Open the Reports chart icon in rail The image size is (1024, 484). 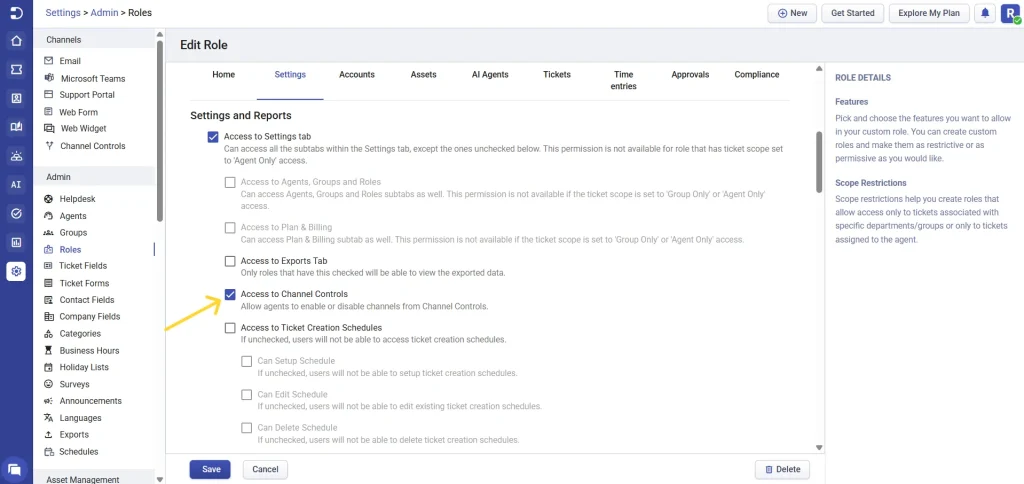[x=16, y=242]
